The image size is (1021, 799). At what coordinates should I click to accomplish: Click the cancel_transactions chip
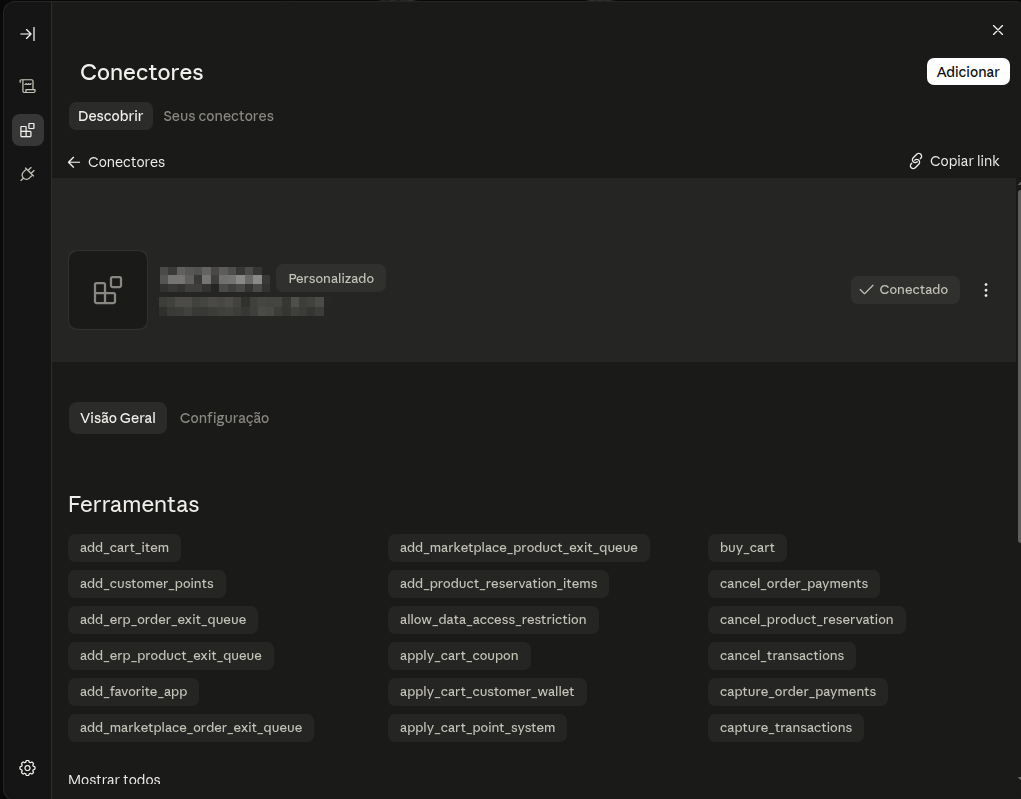pos(781,656)
